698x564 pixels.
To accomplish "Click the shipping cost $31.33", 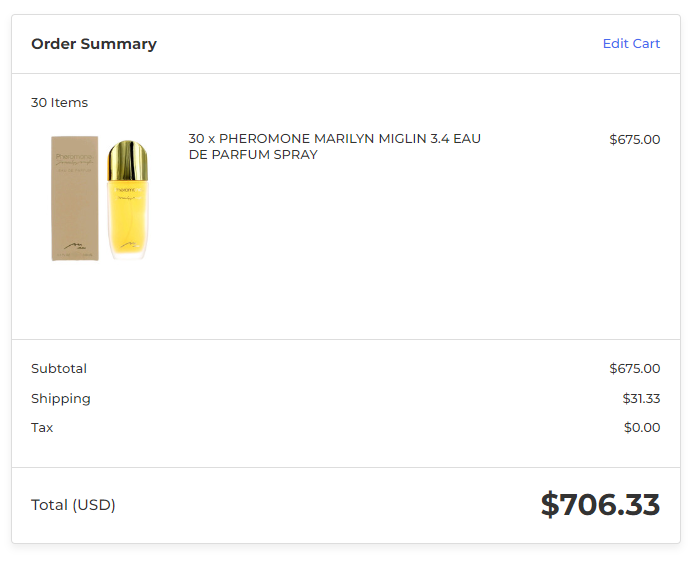I will point(641,398).
